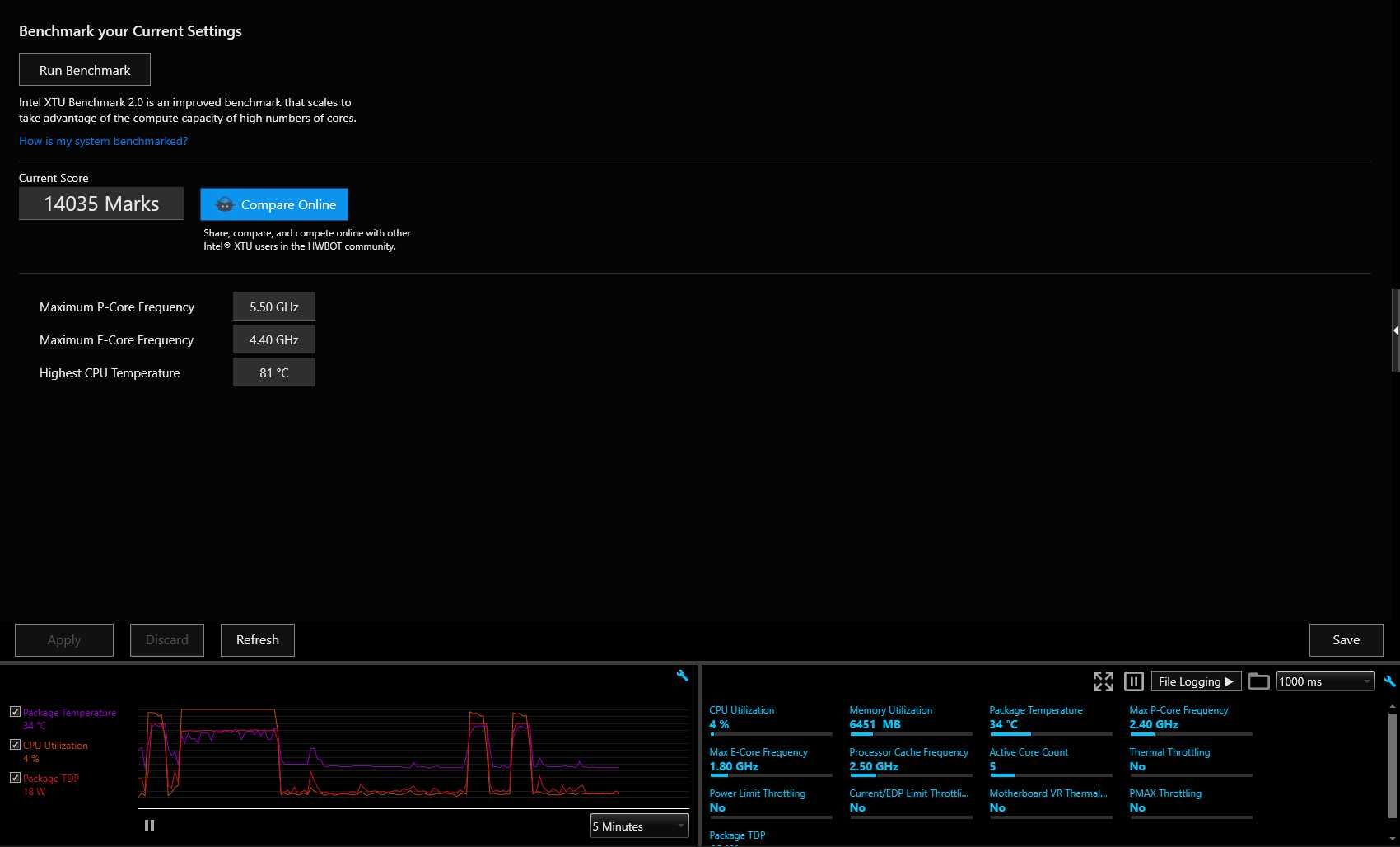1400x847 pixels.
Task: Click the 4.40 GHz E-Core frequency value
Action: (x=274, y=339)
